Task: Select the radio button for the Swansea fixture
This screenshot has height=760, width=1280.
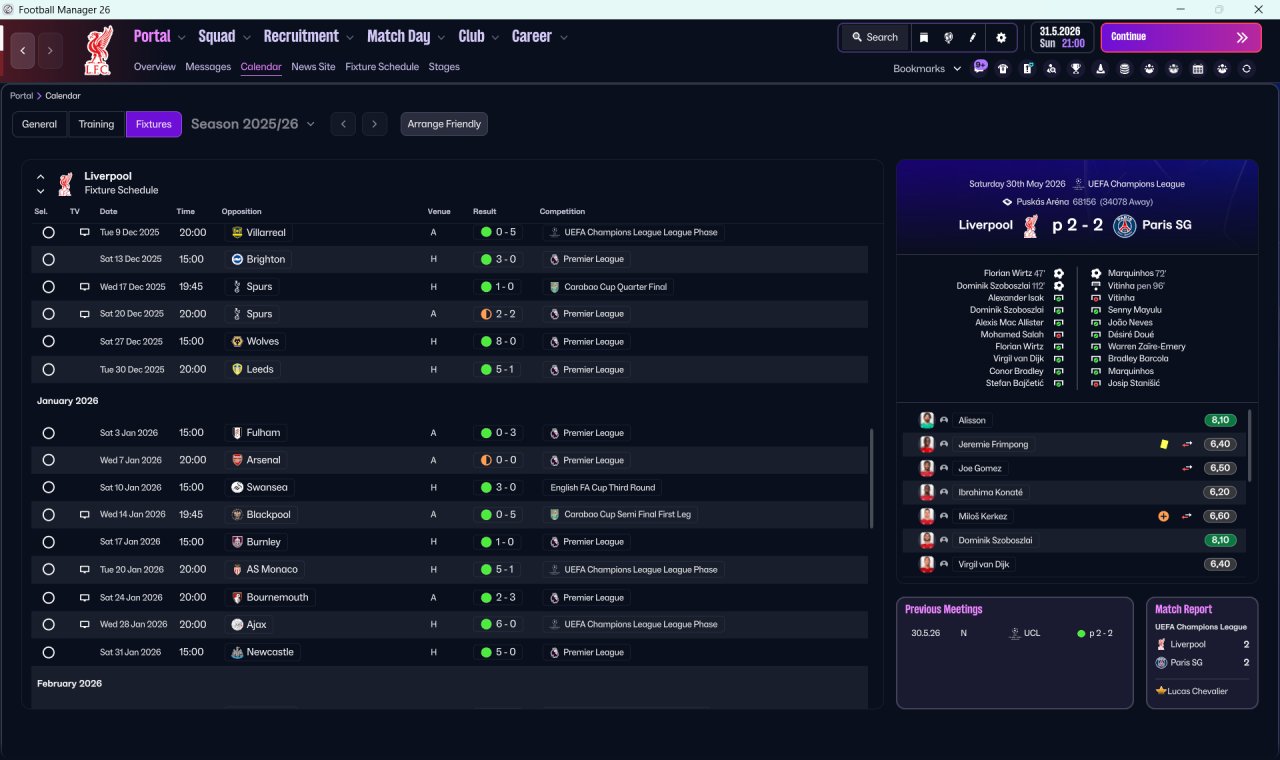Action: click(48, 487)
